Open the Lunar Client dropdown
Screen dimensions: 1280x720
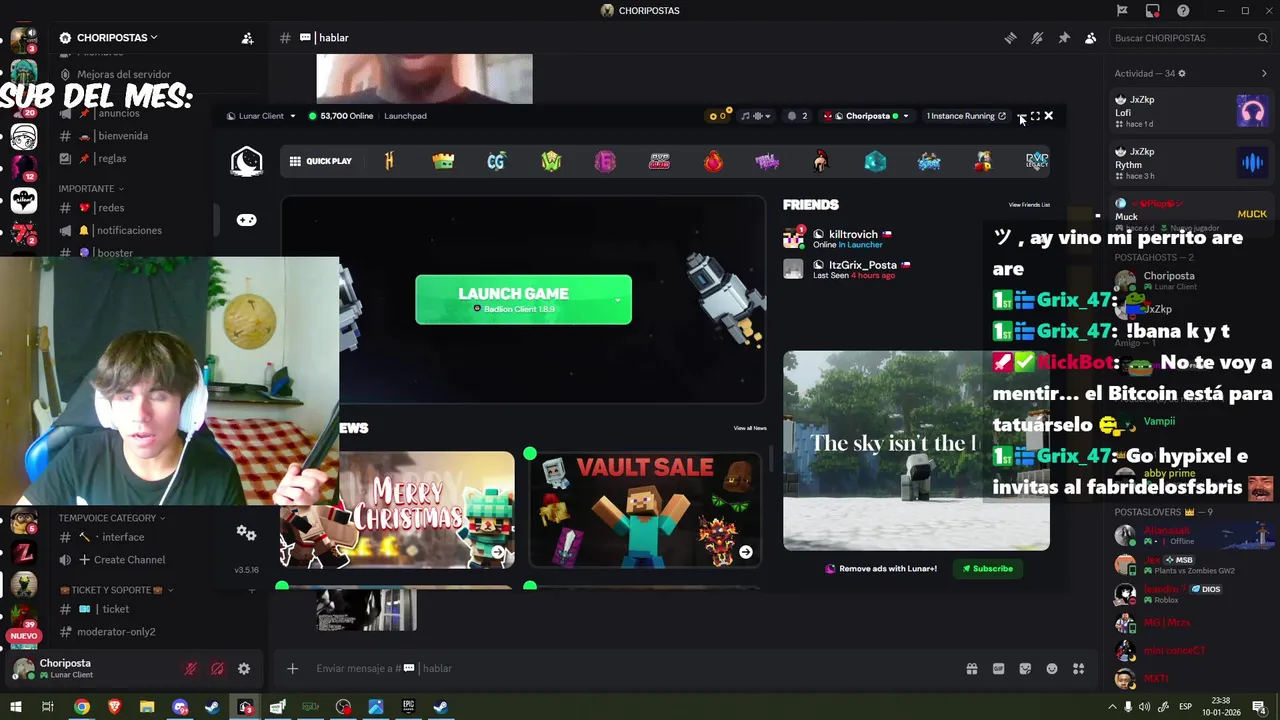[x=261, y=116]
